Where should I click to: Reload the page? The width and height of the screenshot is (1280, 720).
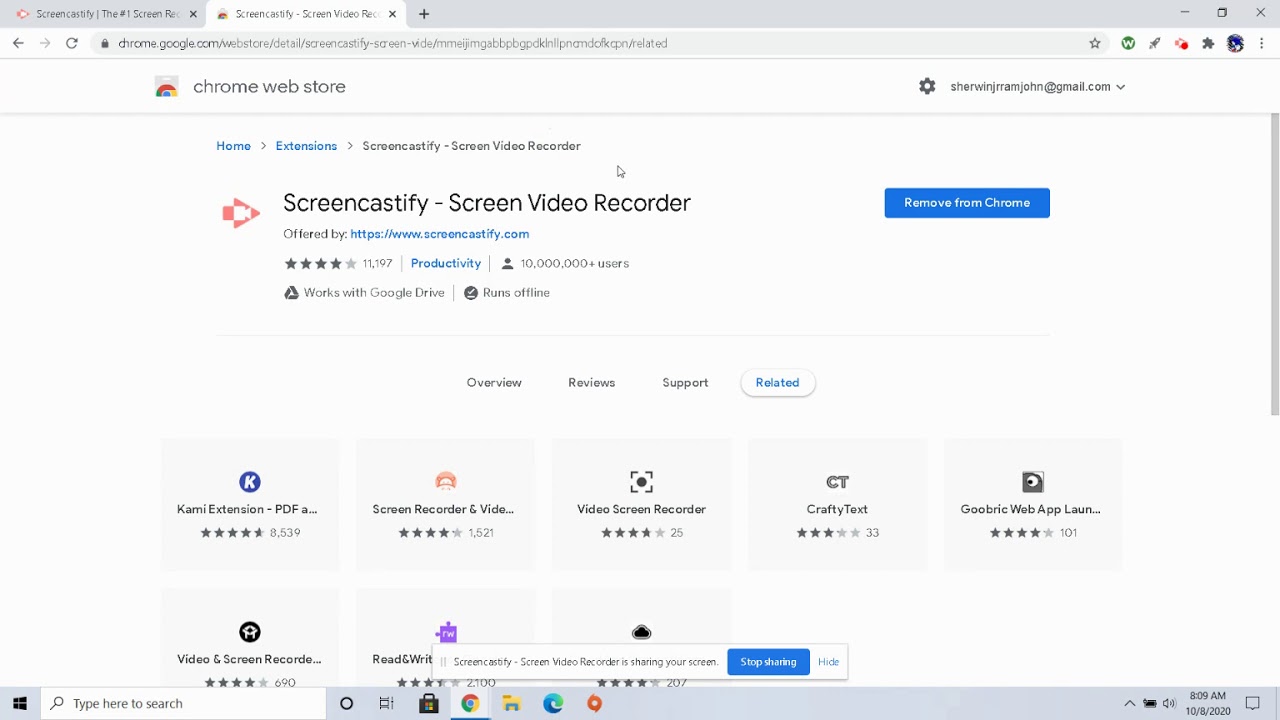tap(72, 43)
